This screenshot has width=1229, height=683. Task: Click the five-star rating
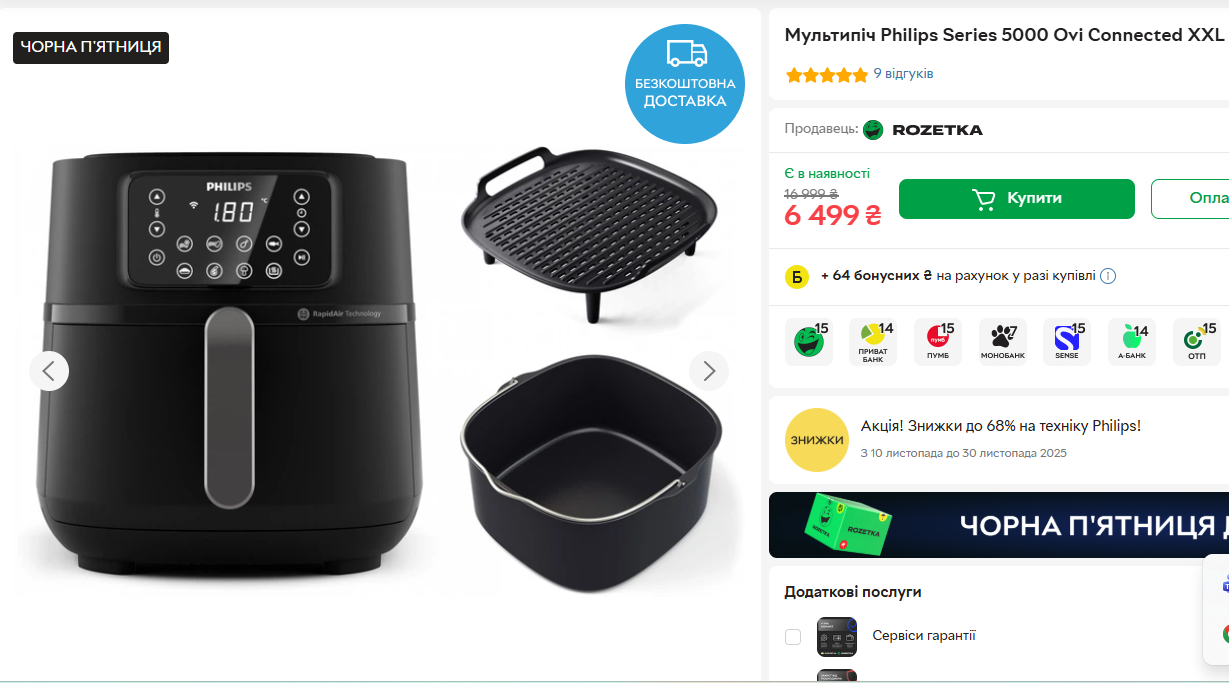(826, 75)
